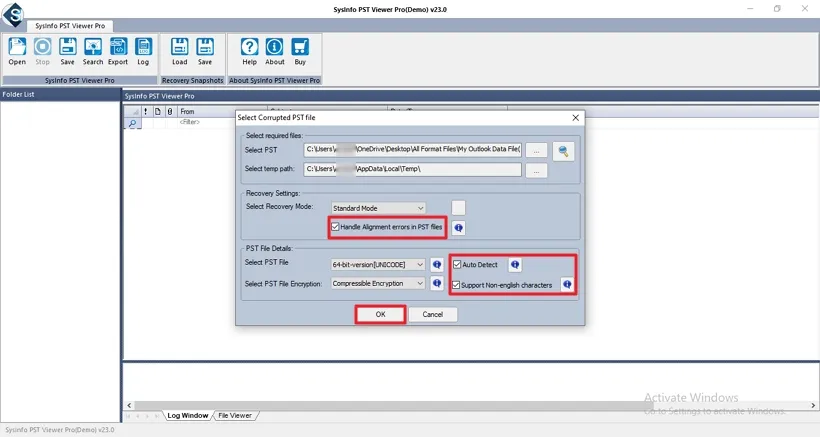Image resolution: width=820 pixels, height=437 pixels.
Task: Click the info icon next to Handle Alignment errors
Action: coord(459,228)
